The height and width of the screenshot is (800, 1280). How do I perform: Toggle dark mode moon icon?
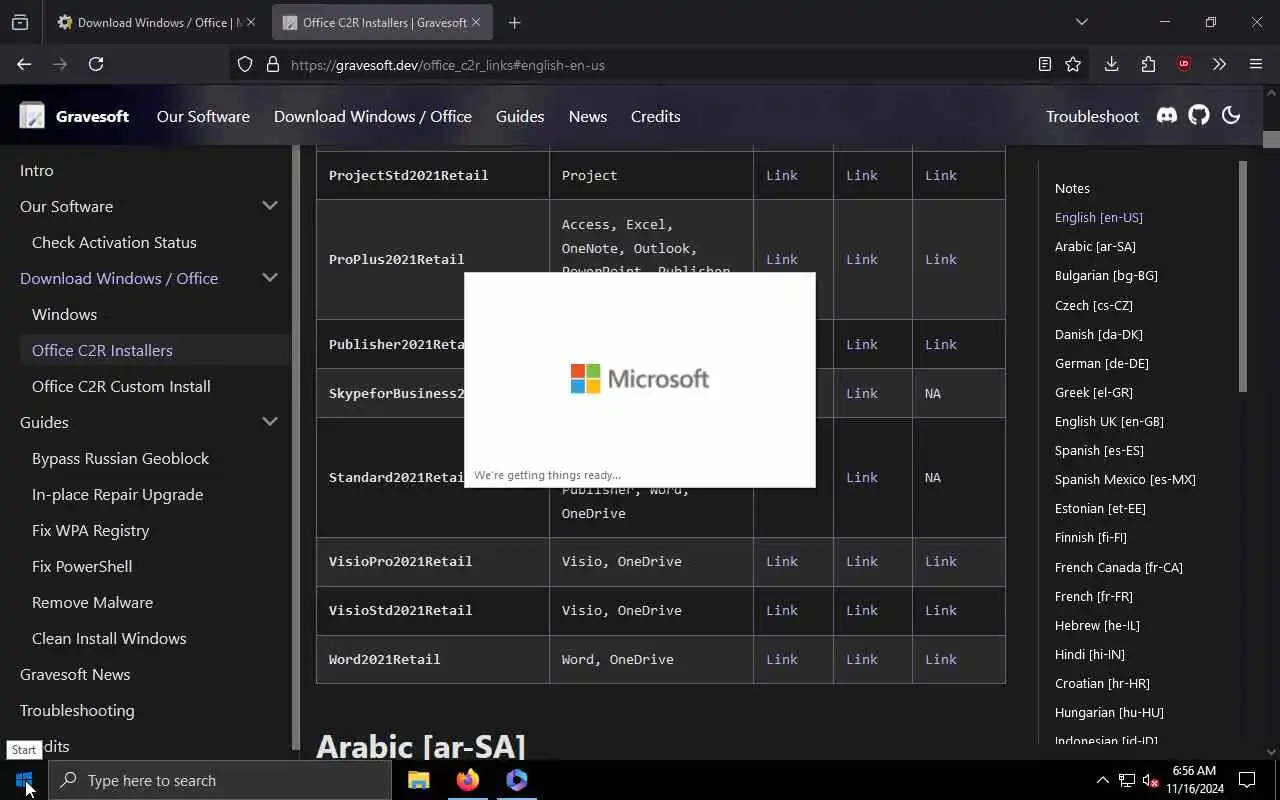tap(1231, 116)
